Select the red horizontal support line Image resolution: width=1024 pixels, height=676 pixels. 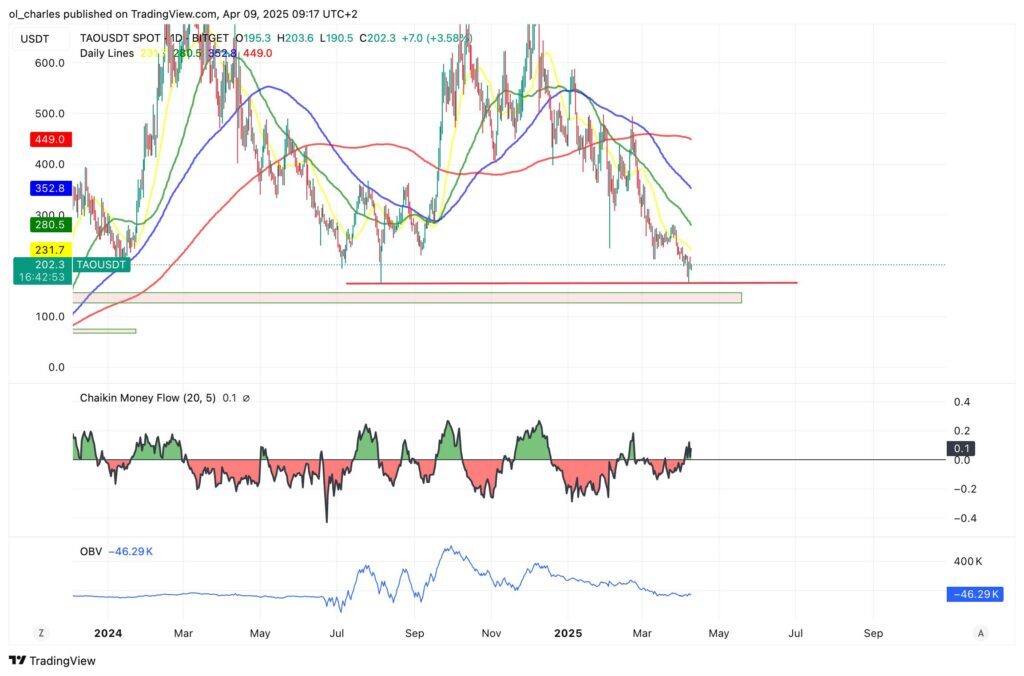(570, 283)
